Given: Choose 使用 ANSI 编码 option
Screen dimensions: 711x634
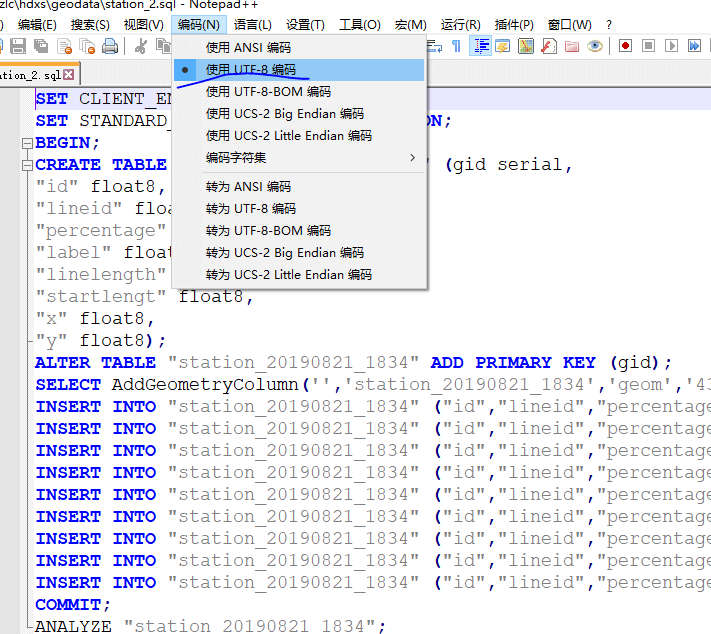Looking at the screenshot, I should click(248, 47).
